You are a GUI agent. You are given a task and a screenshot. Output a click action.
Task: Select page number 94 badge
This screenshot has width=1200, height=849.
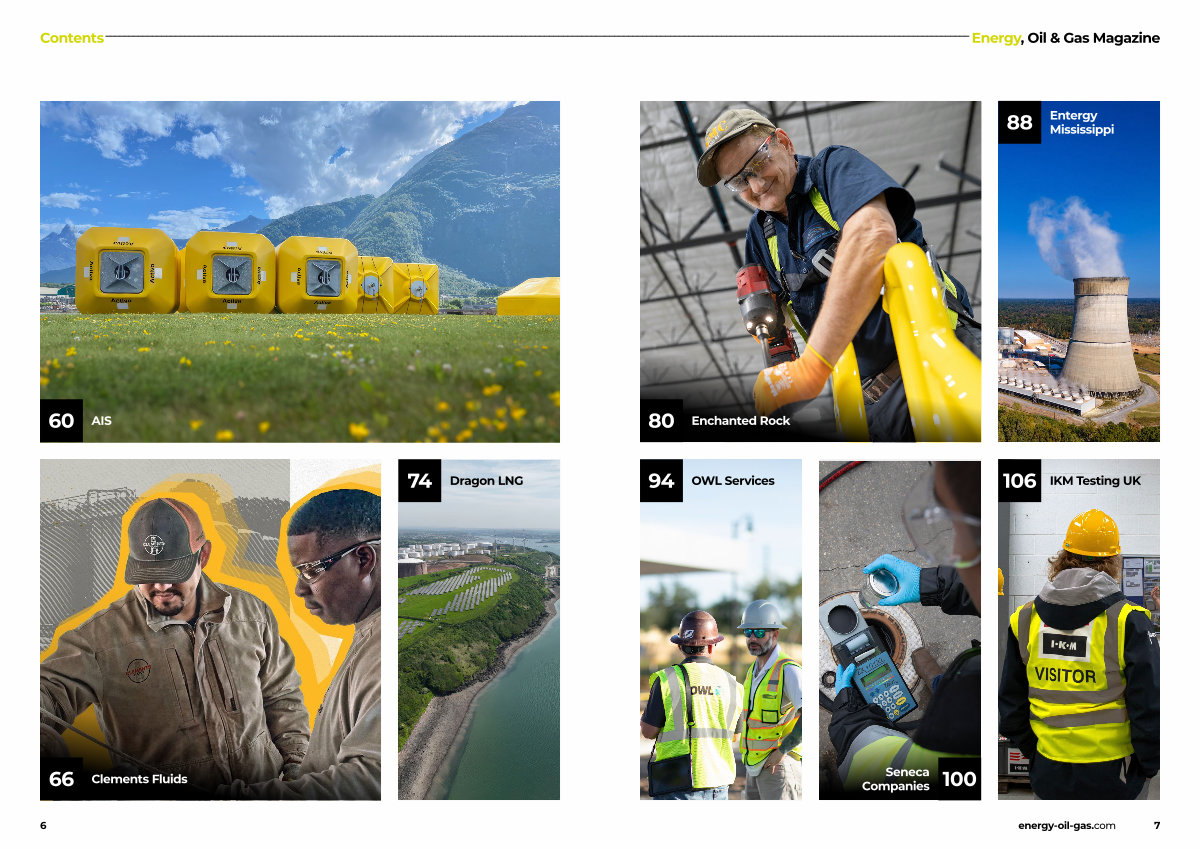[x=661, y=481]
